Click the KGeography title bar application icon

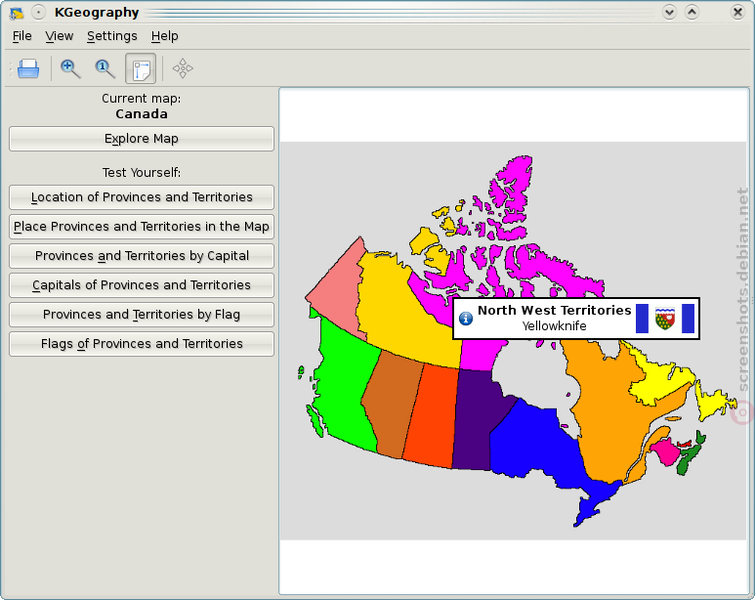click(x=16, y=13)
